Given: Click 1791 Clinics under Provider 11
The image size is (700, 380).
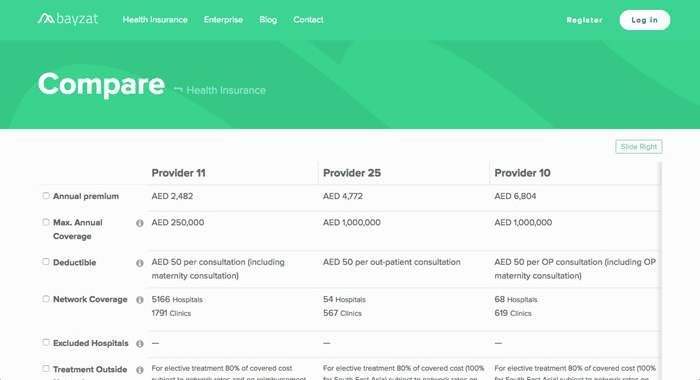Looking at the screenshot, I should click(x=171, y=313).
